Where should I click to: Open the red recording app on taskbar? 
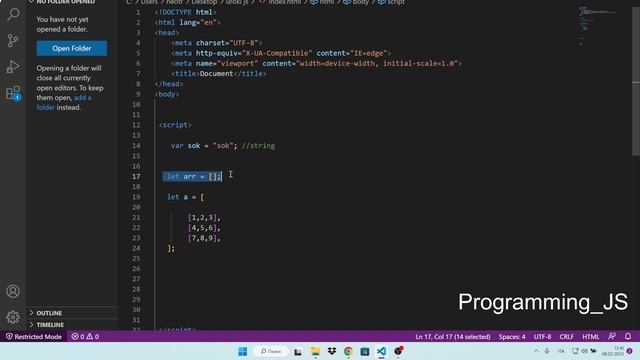tap(398, 351)
